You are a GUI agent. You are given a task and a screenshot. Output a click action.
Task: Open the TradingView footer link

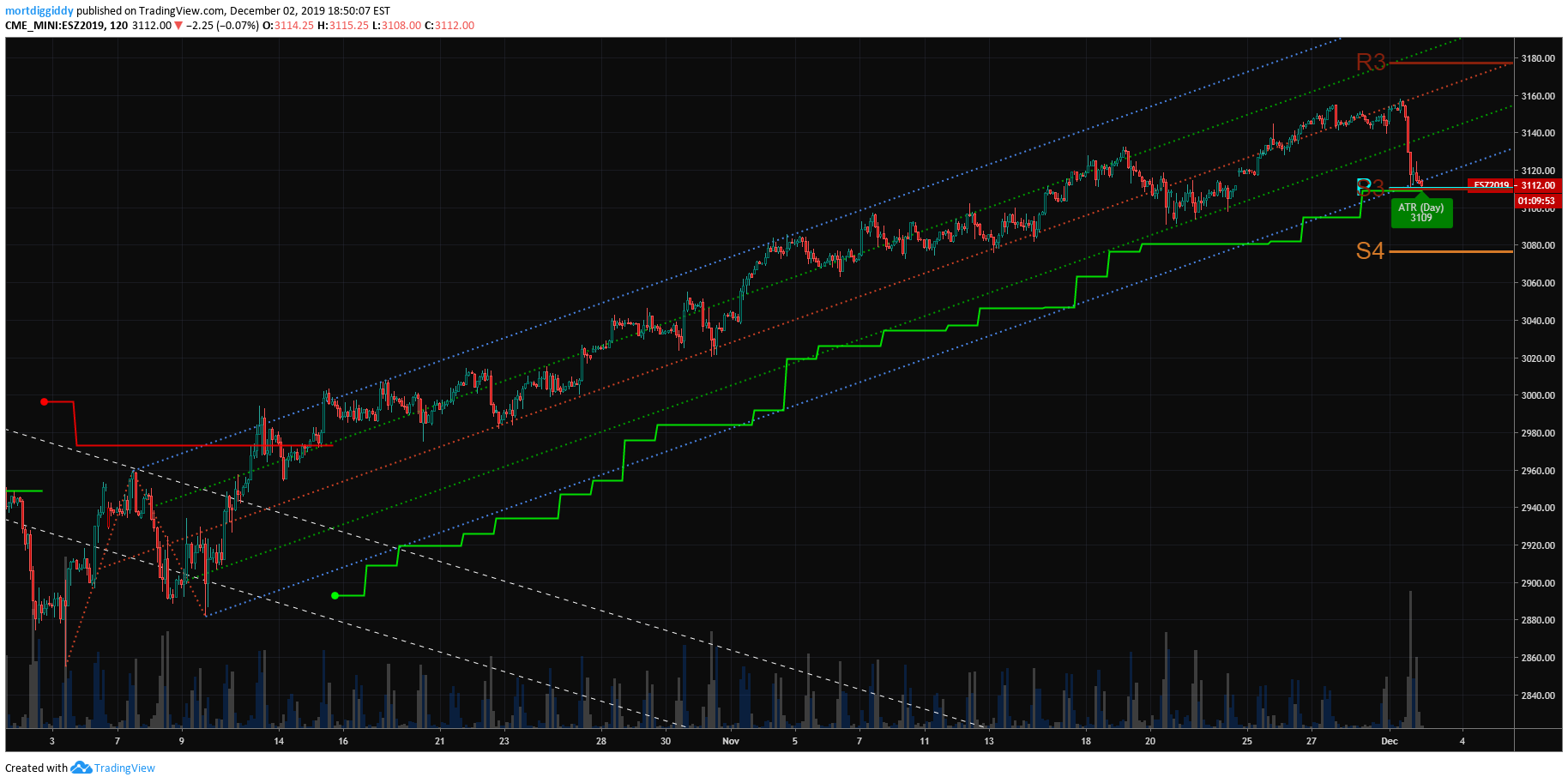click(x=124, y=768)
